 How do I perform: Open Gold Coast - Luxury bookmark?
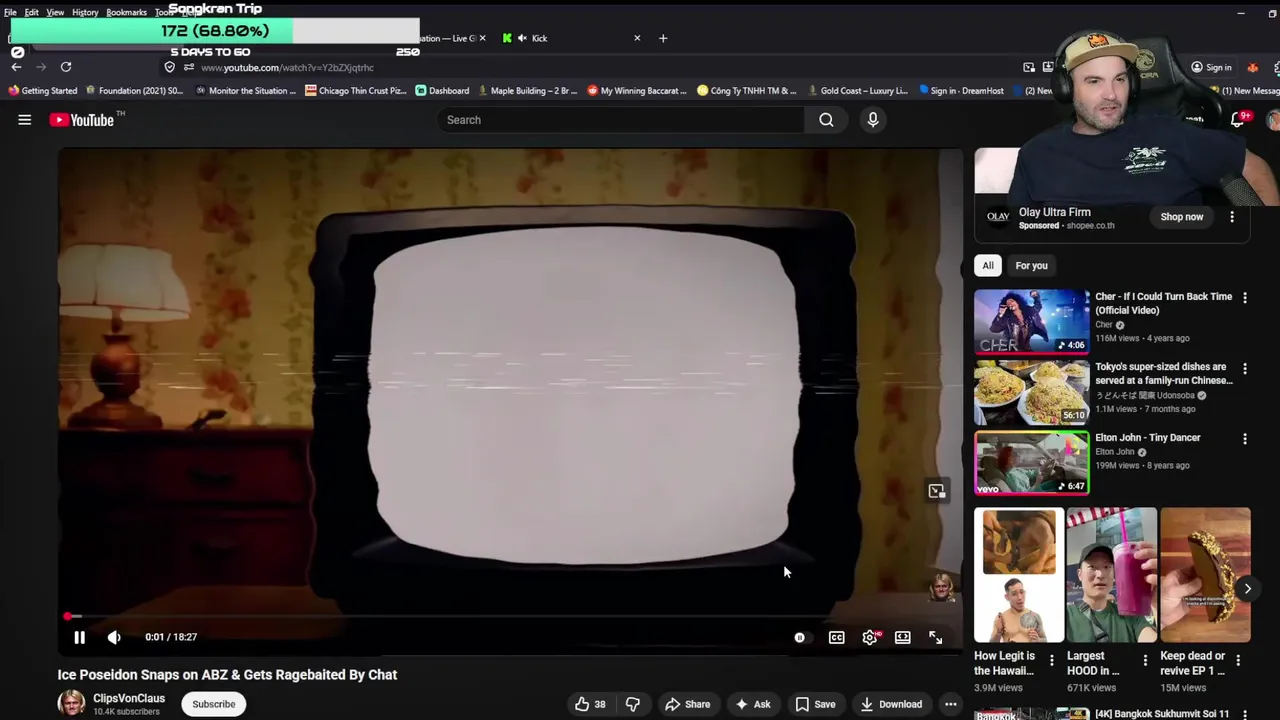(858, 91)
